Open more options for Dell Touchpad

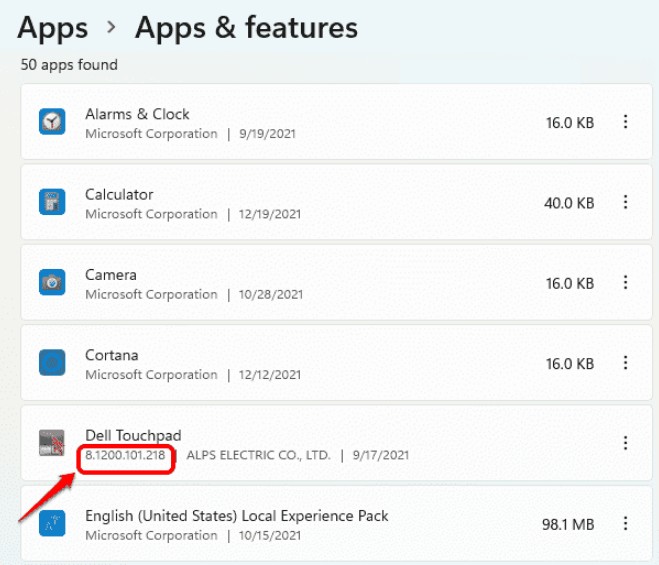pyautogui.click(x=625, y=443)
